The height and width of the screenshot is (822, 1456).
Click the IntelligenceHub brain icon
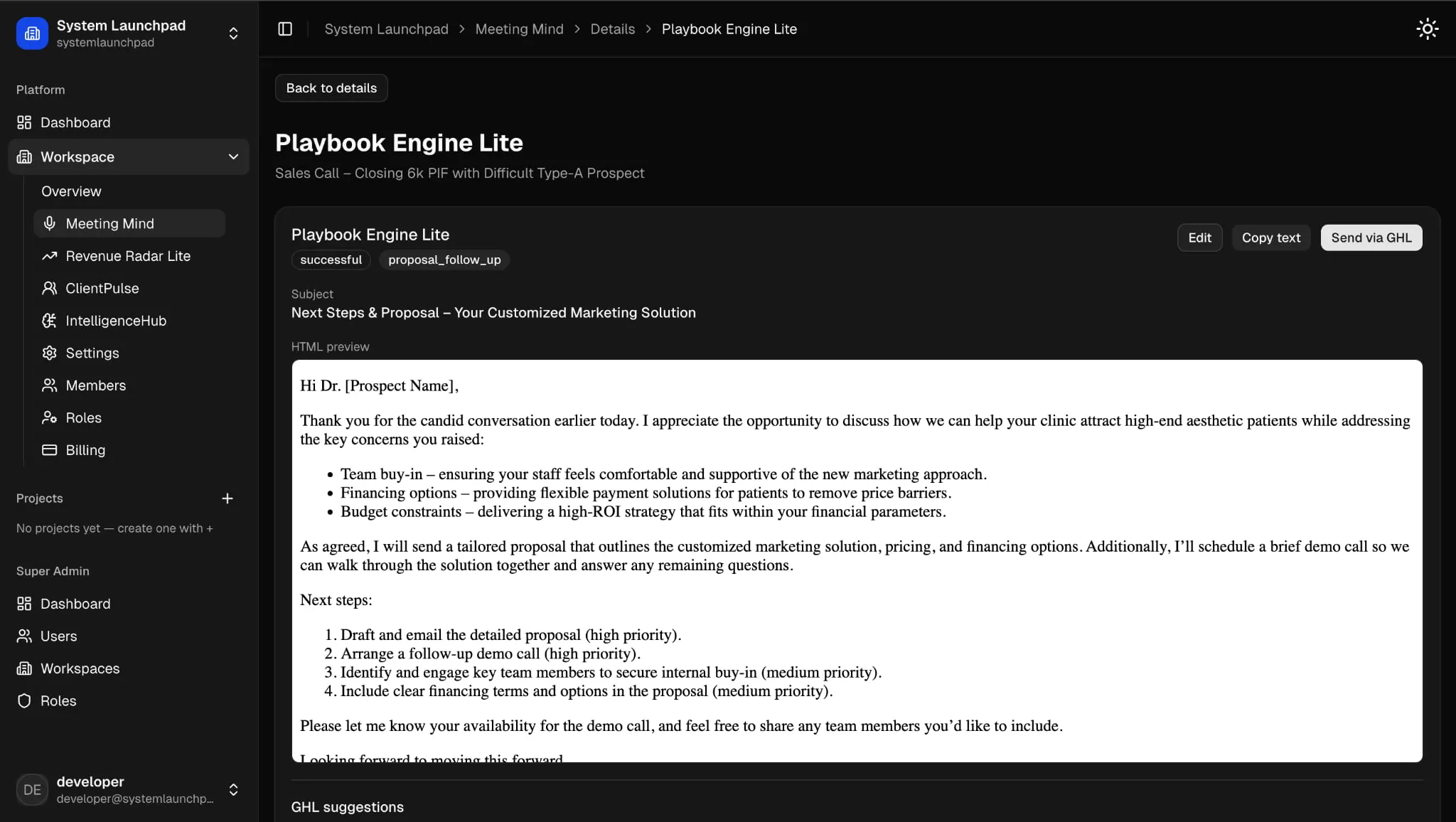49,321
